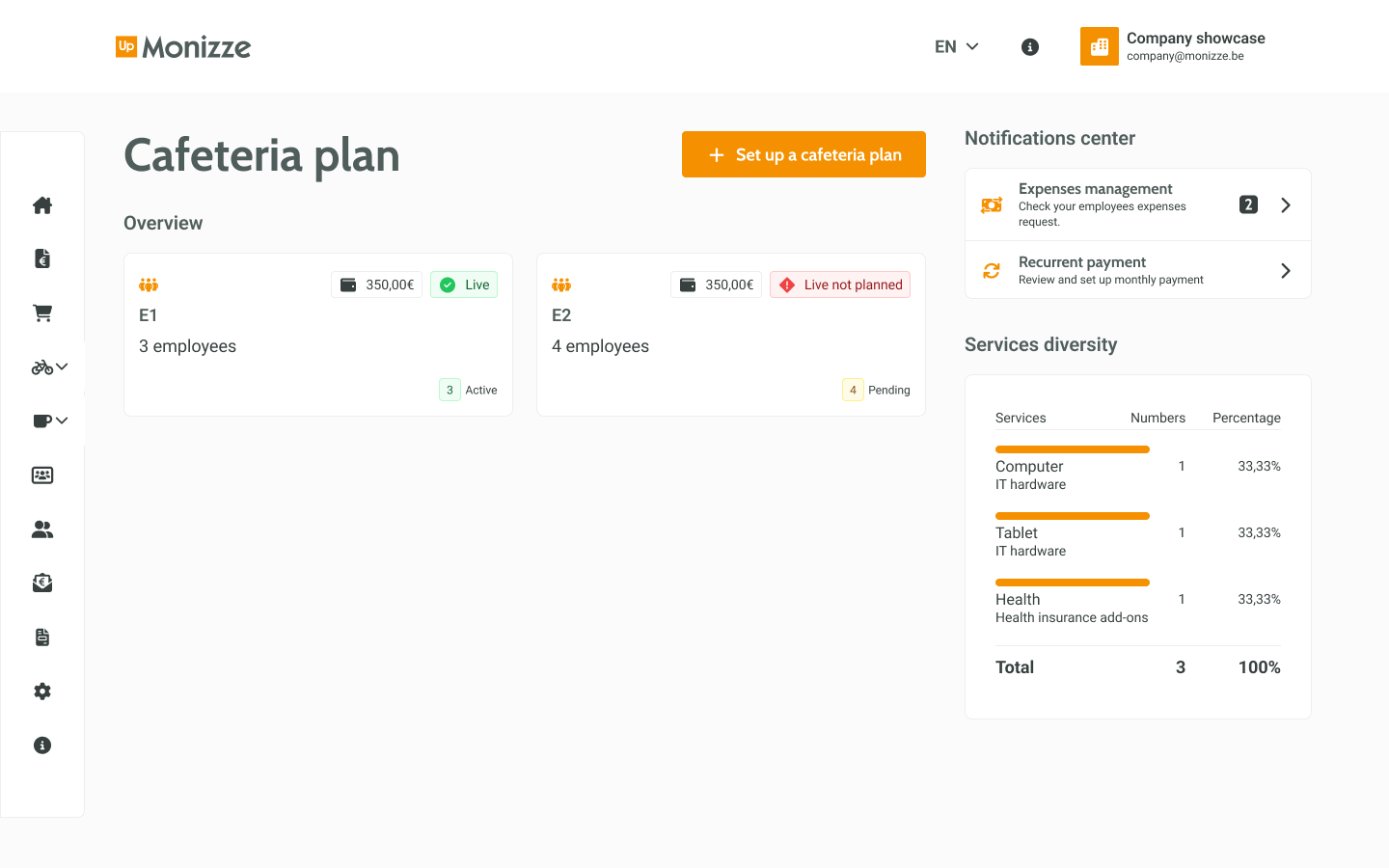Click Set up a cafeteria plan button
This screenshot has height=868, width=1389.
pyautogui.click(x=803, y=154)
